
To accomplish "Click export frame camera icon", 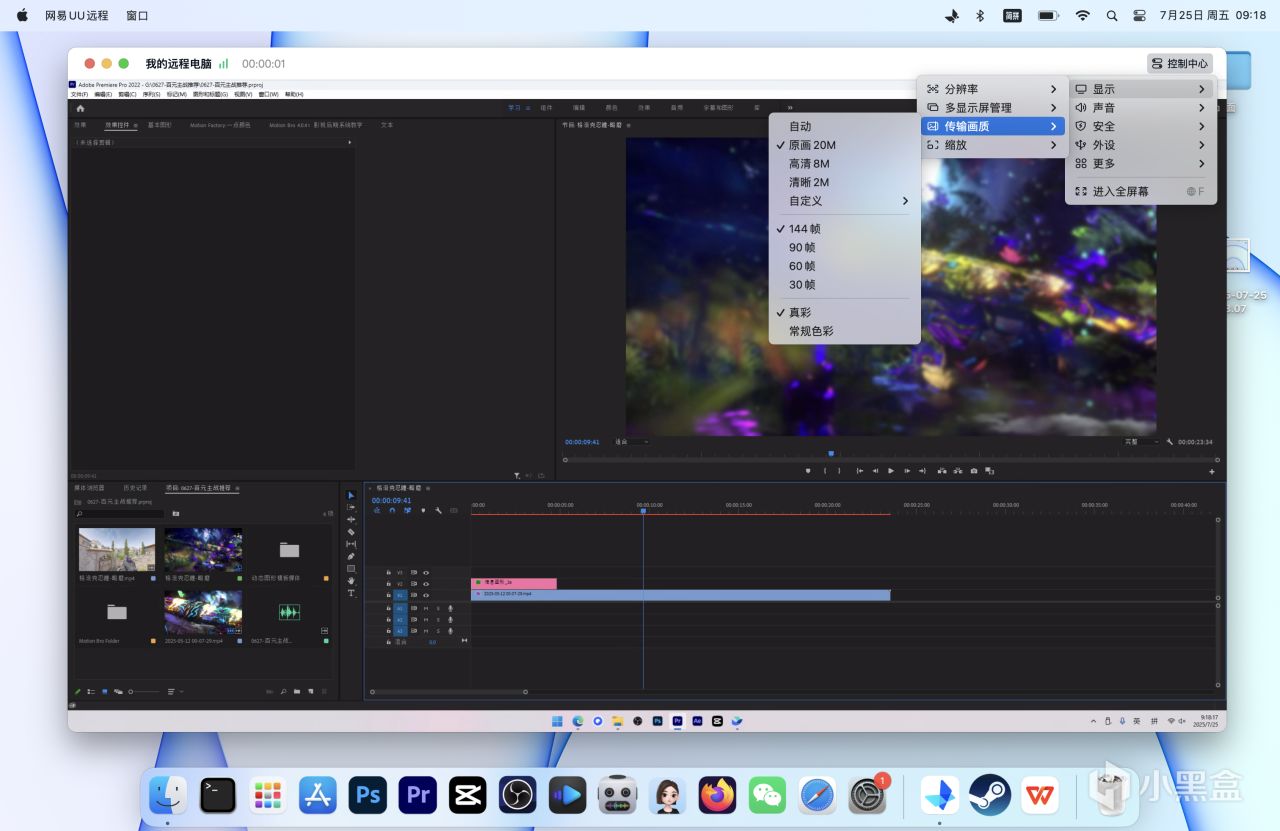I will pyautogui.click(x=974, y=471).
